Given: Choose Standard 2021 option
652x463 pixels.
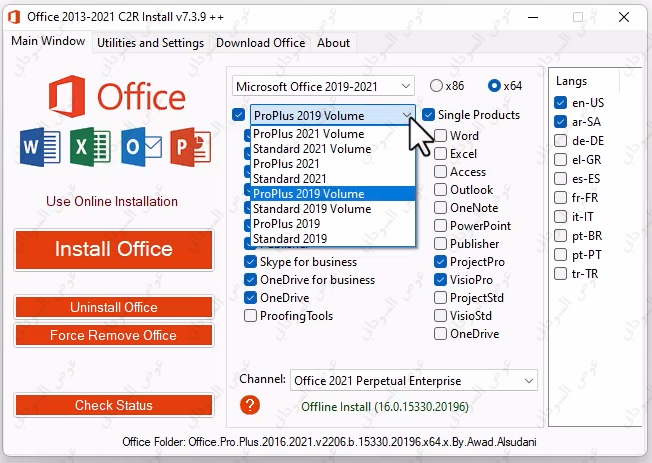Looking at the screenshot, I should 333,179.
